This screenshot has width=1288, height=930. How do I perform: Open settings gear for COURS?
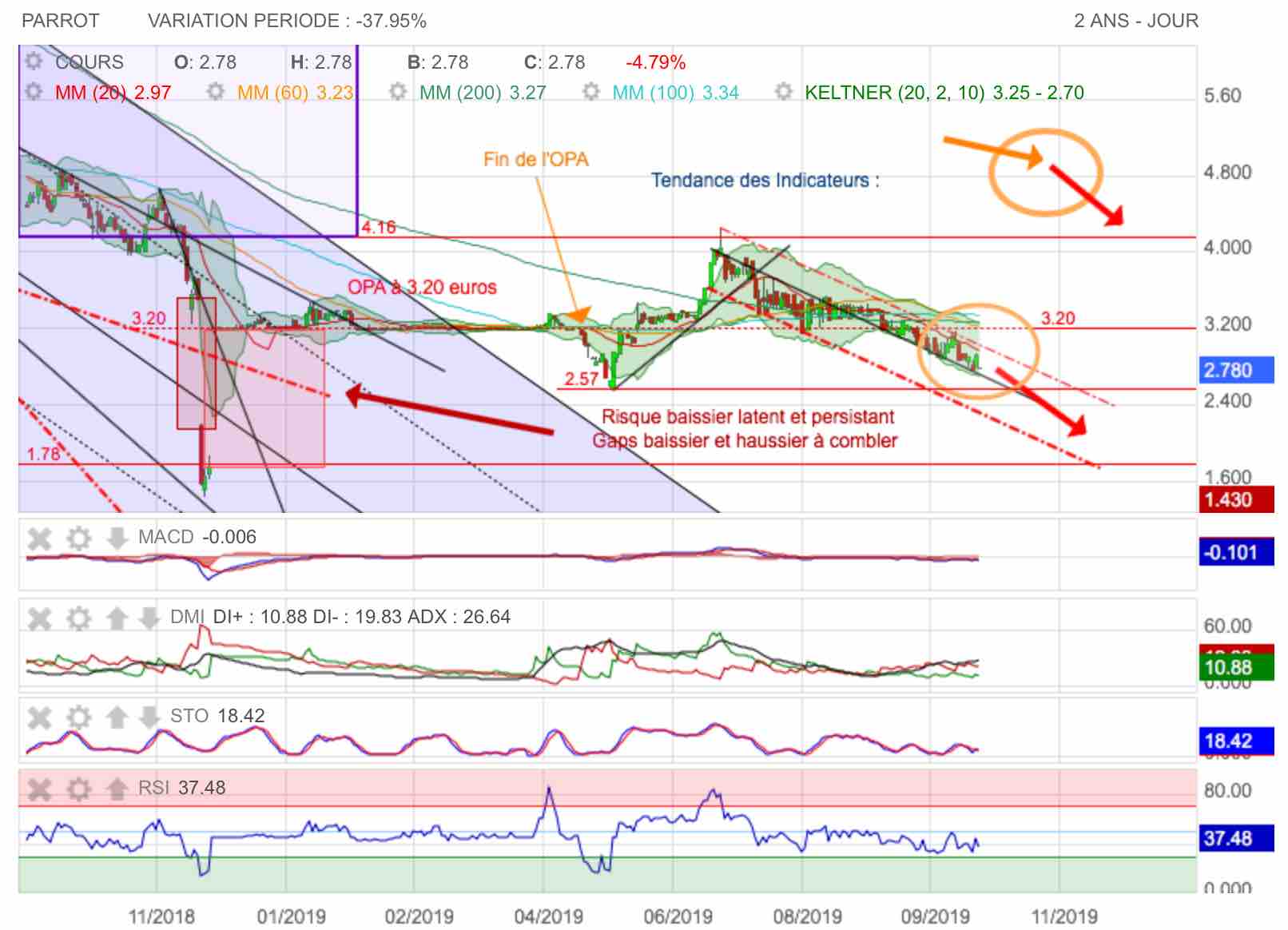coord(34,62)
